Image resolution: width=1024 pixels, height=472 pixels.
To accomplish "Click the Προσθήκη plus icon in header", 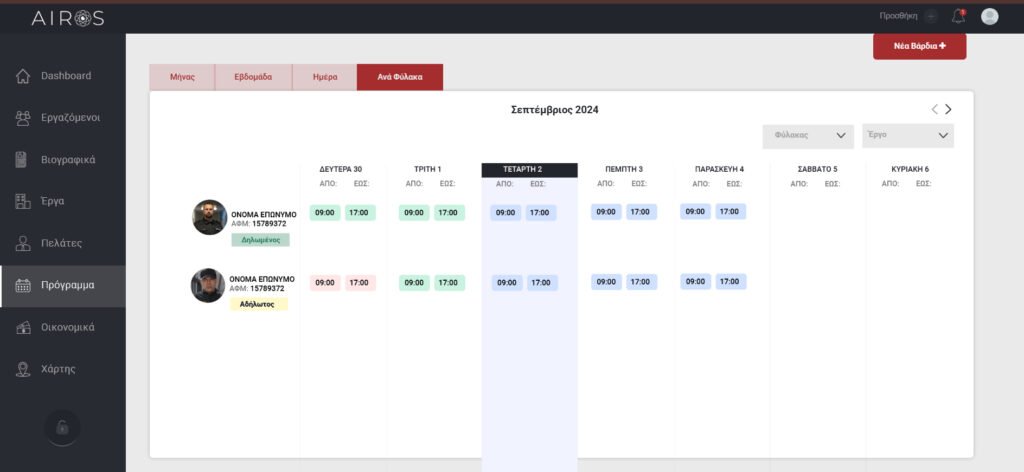I will [931, 16].
